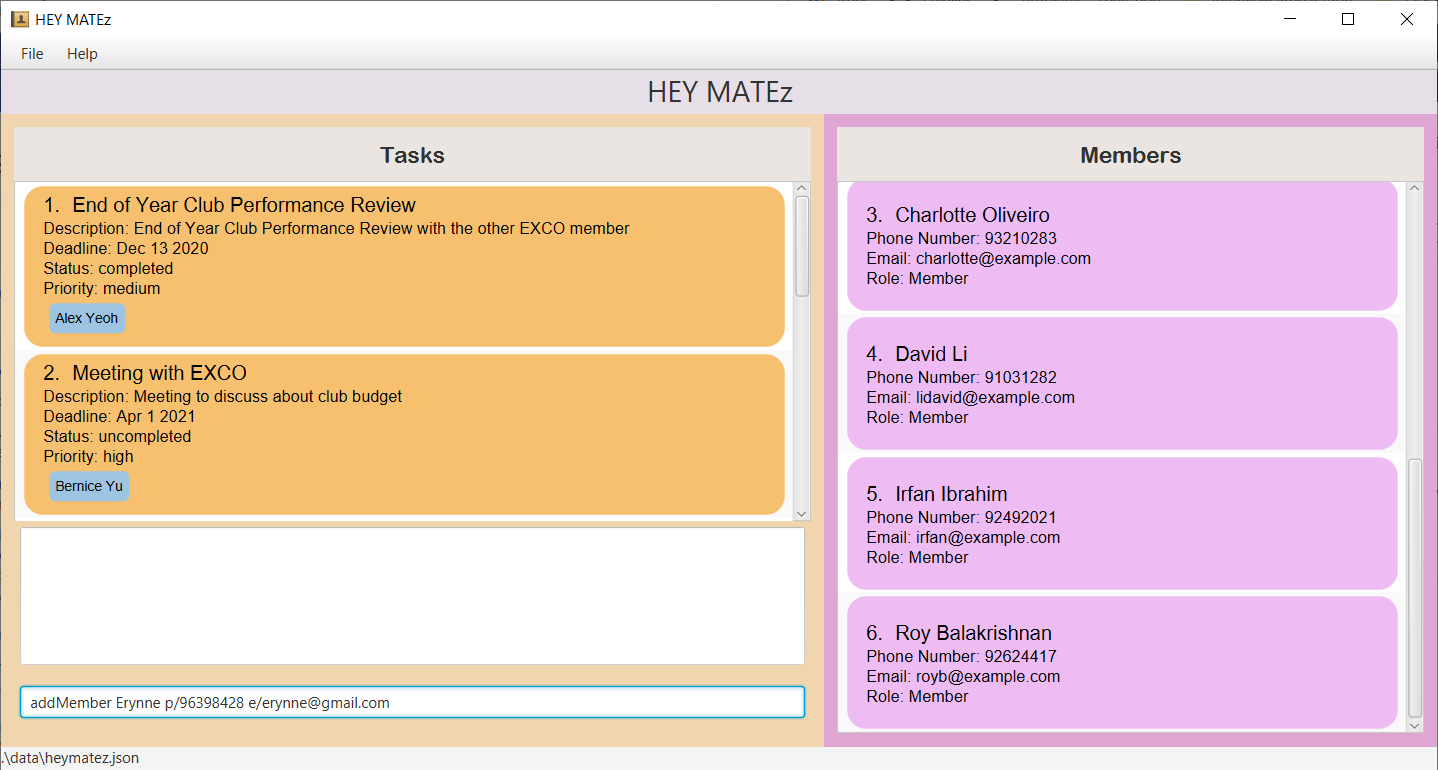The image size is (1438, 770).
Task: Click Members list scrollbar down arrow
Action: pyautogui.click(x=1414, y=725)
